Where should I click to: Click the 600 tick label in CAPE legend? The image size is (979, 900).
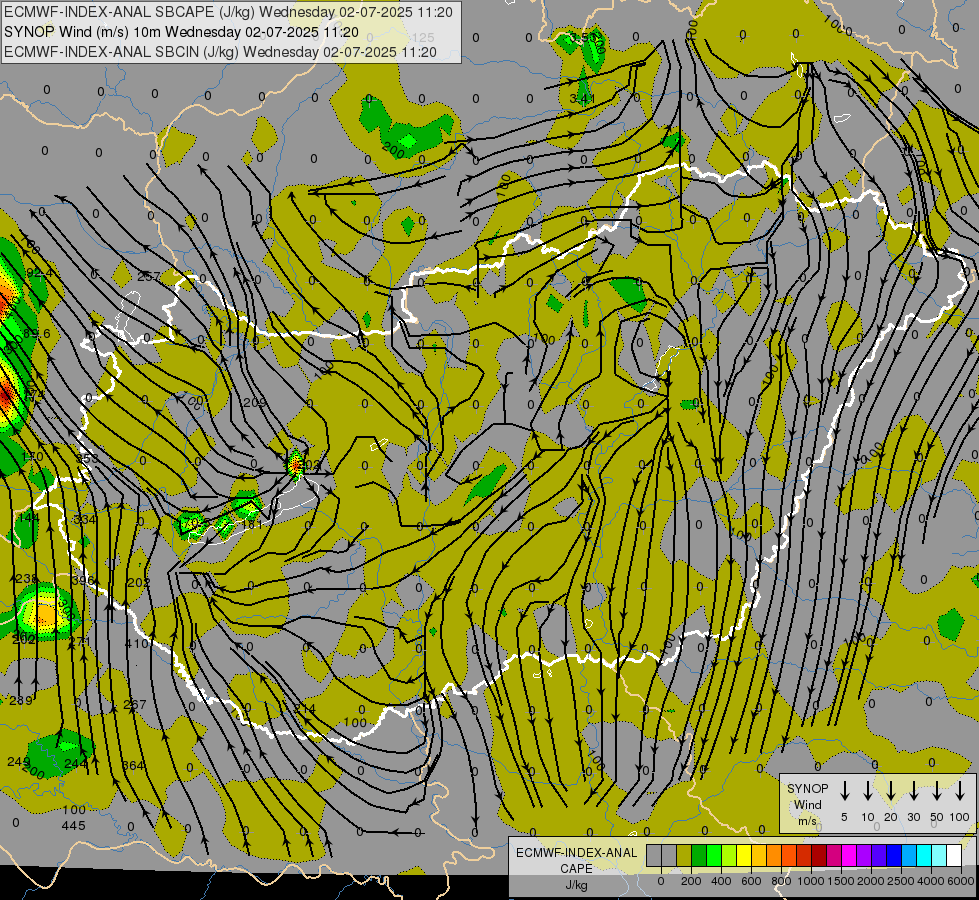pyautogui.click(x=751, y=881)
